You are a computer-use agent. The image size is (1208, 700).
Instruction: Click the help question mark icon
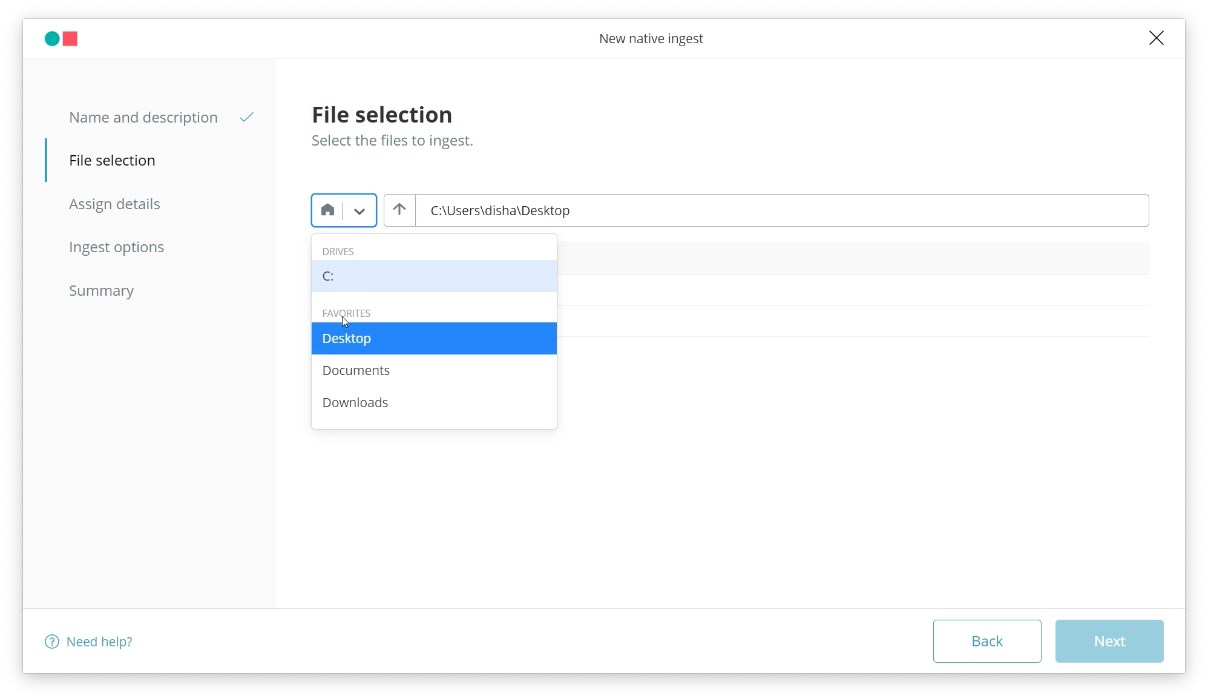click(x=52, y=642)
